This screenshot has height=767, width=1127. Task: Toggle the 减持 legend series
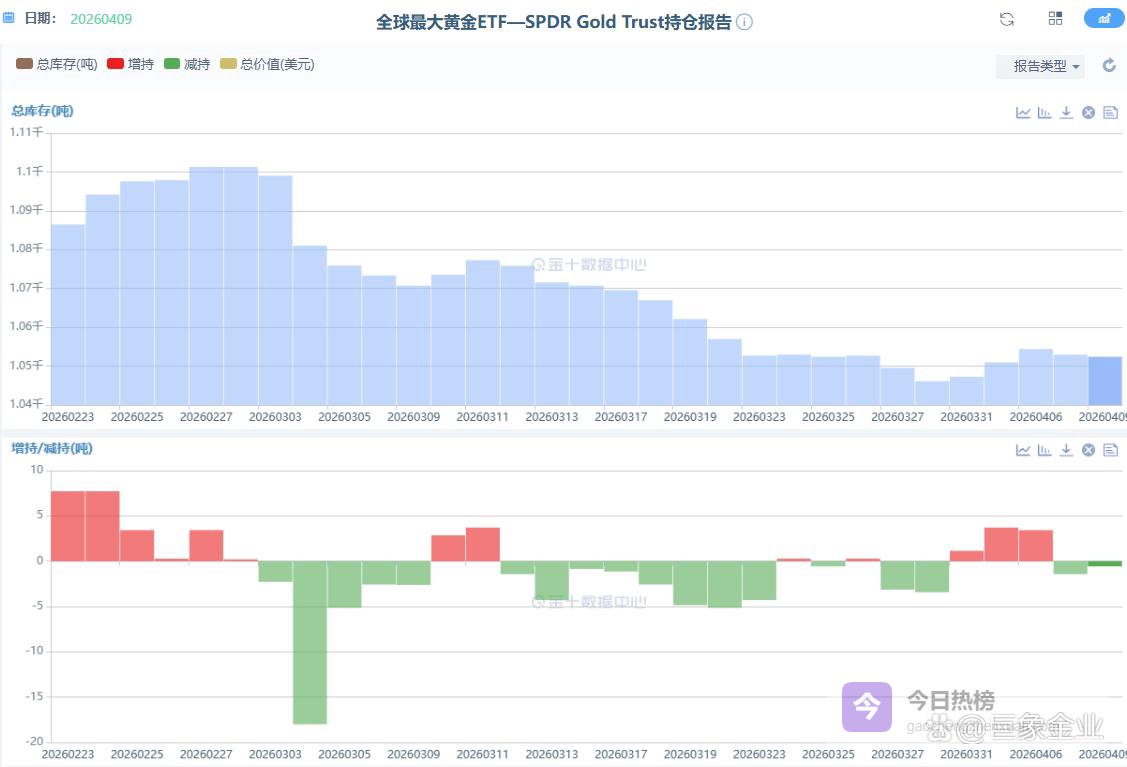186,64
